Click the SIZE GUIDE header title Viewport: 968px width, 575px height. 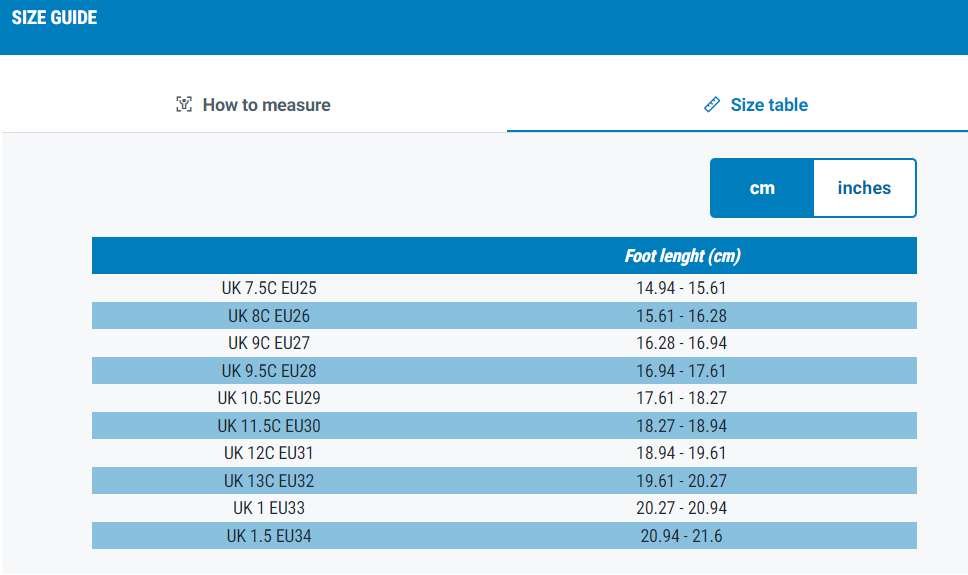(x=54, y=17)
